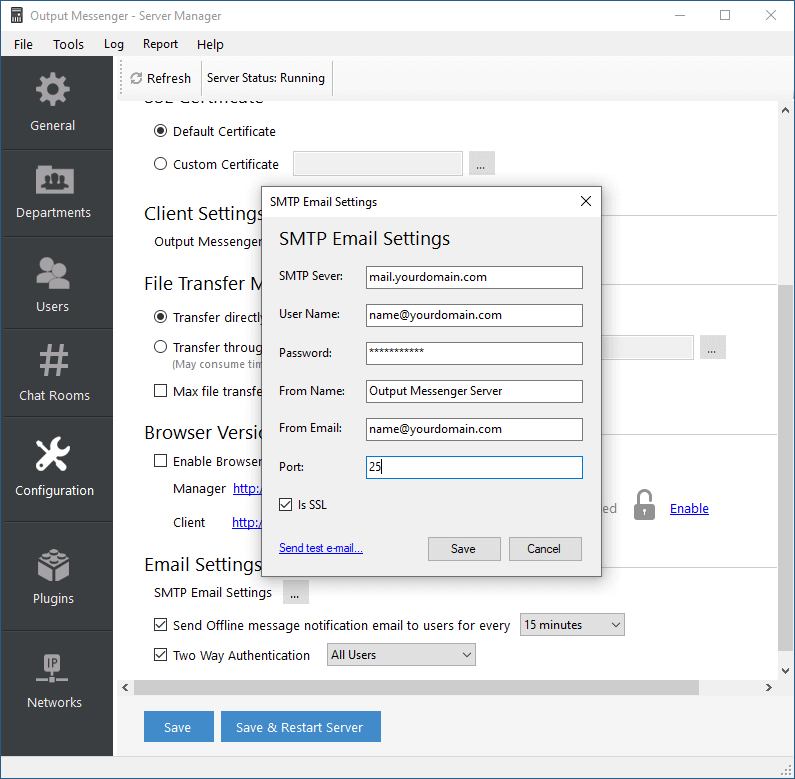Open the All Users authentication dropdown
The image size is (795, 779).
coord(401,655)
